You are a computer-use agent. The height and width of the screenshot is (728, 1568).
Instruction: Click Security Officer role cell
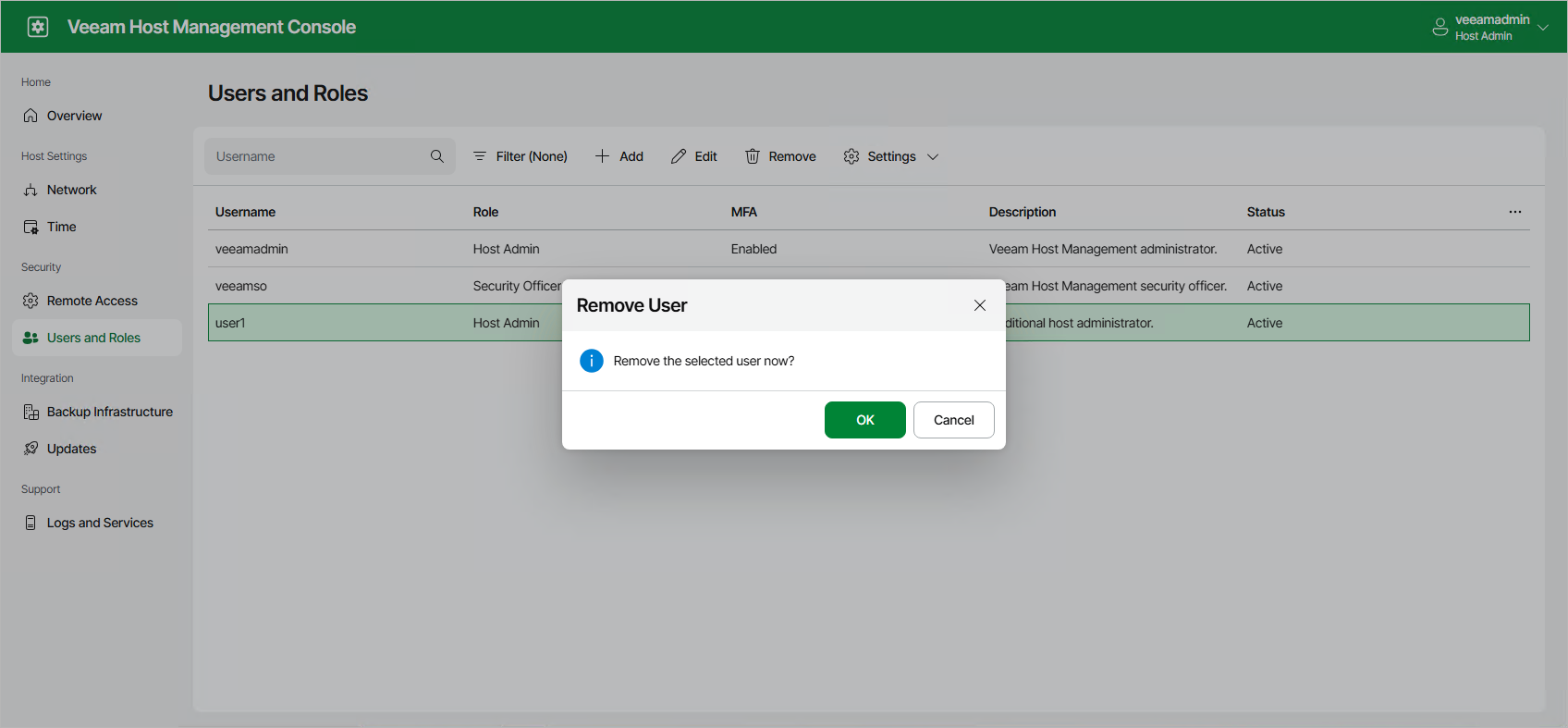[x=517, y=286]
